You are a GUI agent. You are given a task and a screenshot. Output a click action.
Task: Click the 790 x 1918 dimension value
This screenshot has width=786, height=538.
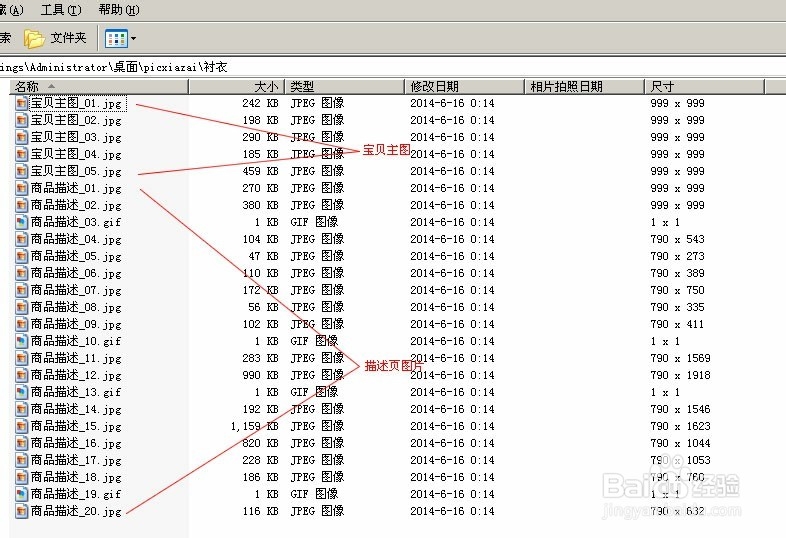tap(680, 376)
